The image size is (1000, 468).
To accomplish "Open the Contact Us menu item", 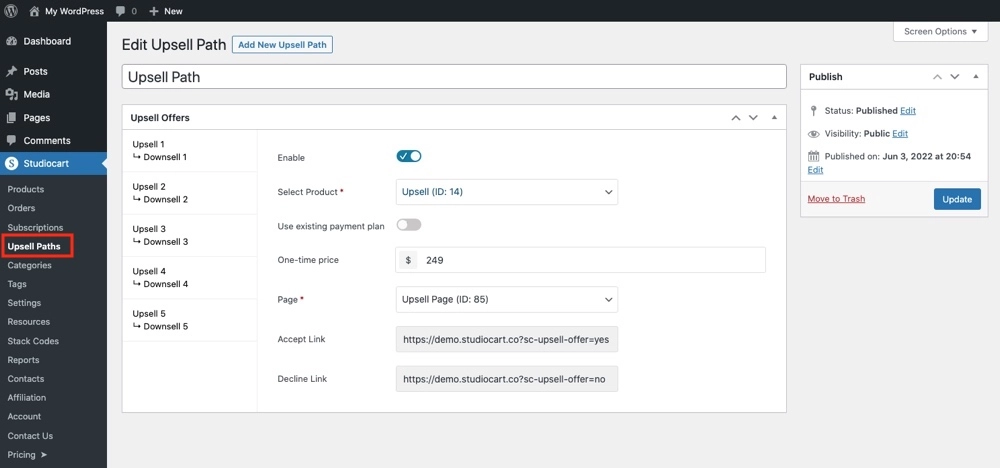I will (30, 436).
